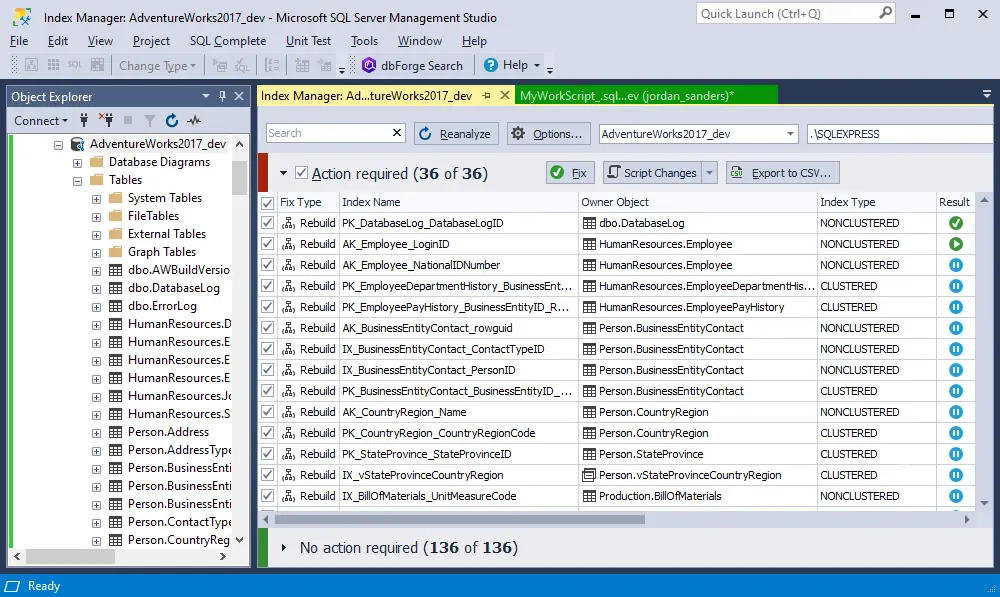Screen dimensions: 1000x597
Task: Expand the System Tables folder node
Action: tap(97, 198)
